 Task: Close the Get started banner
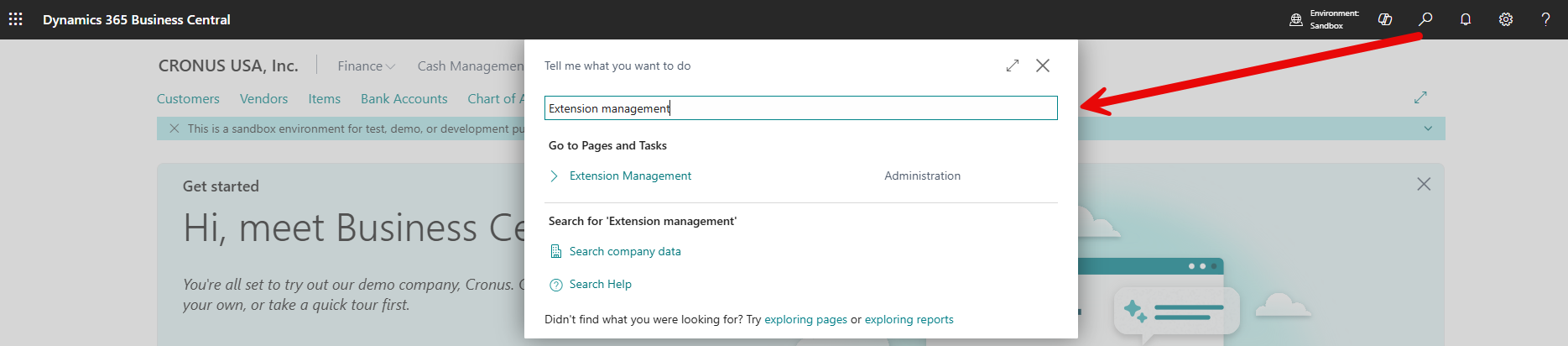pos(1424,184)
